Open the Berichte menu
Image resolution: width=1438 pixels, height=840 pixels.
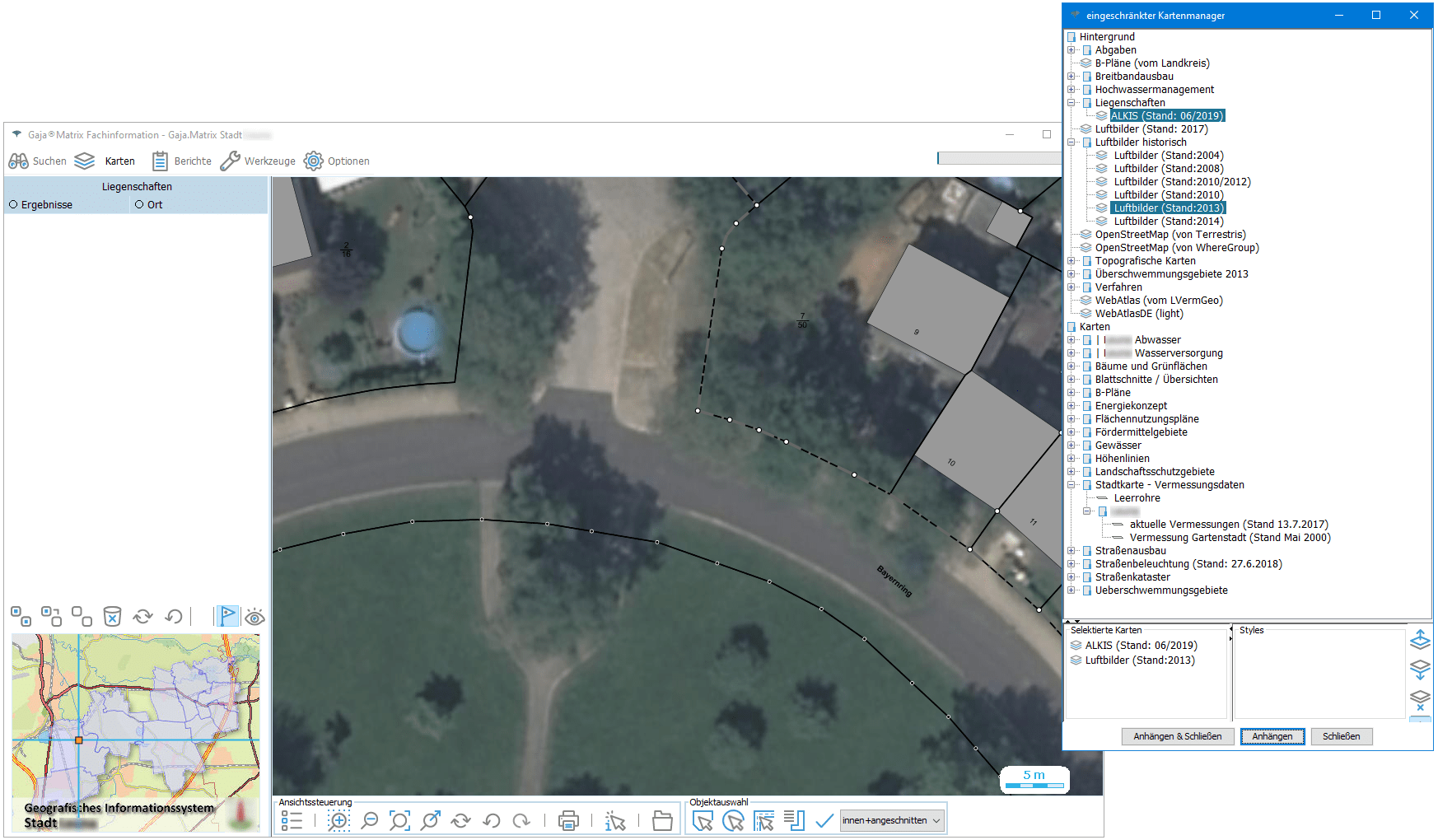point(182,161)
